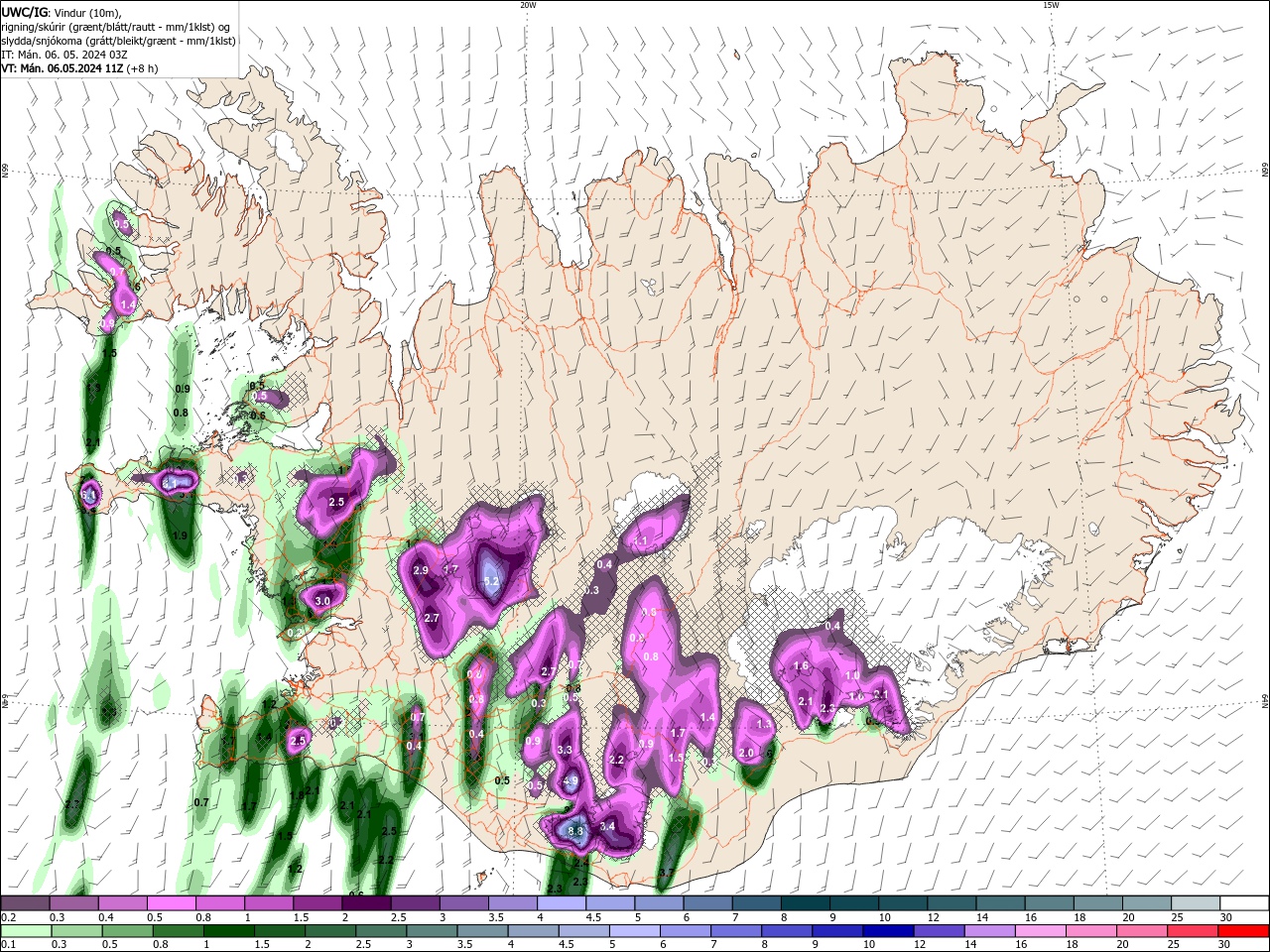
Task: Select darkest purple upper-legend swatch from 2 to 2.5
Action: tap(366, 903)
